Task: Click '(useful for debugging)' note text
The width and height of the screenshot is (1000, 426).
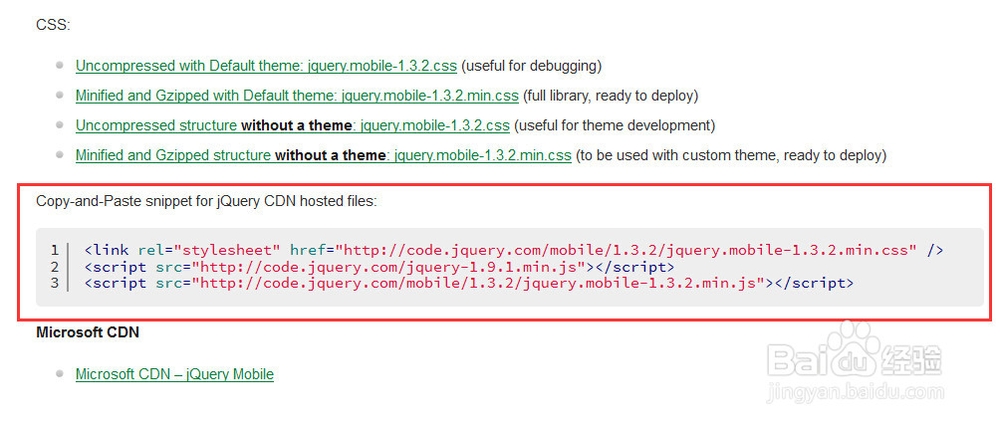Action: point(531,66)
